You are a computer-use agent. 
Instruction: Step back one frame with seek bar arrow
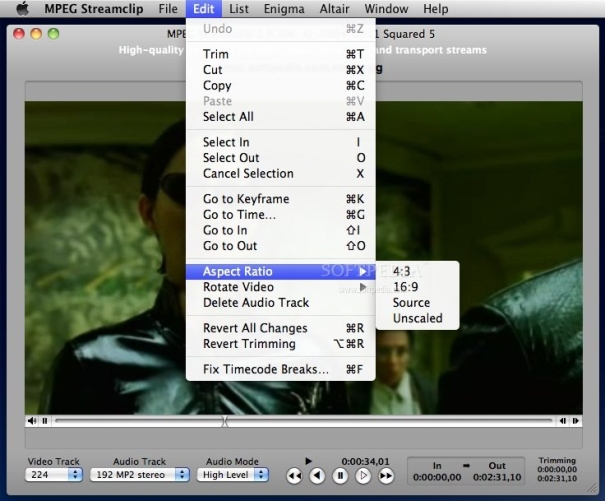[563, 421]
